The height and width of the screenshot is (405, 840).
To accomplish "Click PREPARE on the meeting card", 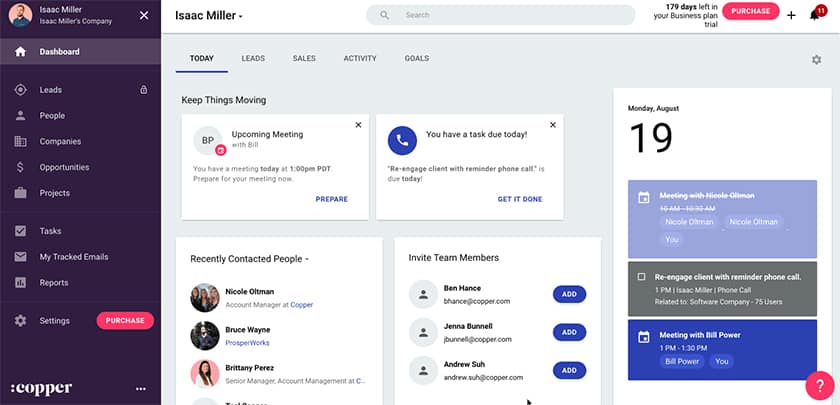I will pyautogui.click(x=332, y=199).
